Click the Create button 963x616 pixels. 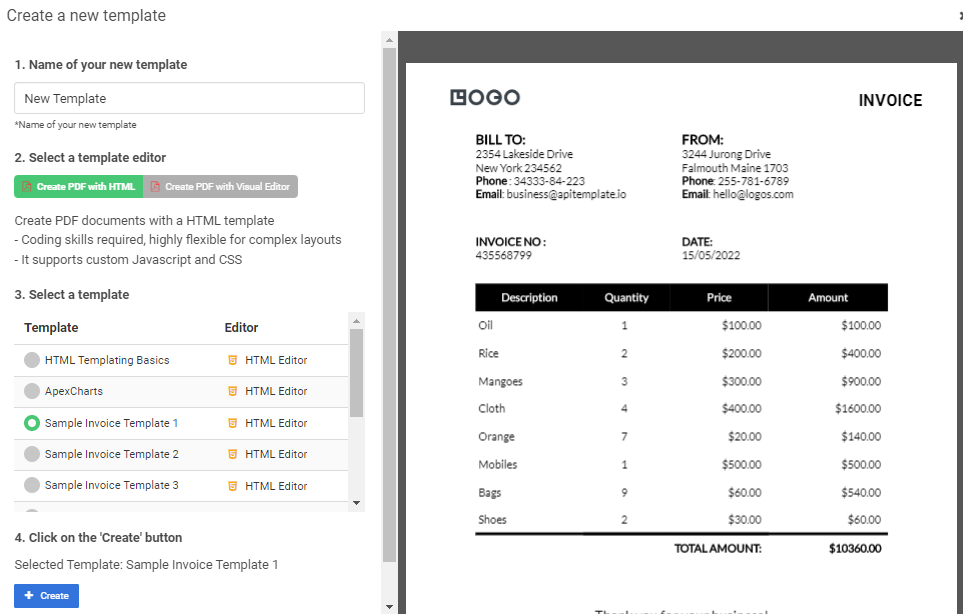pos(46,596)
